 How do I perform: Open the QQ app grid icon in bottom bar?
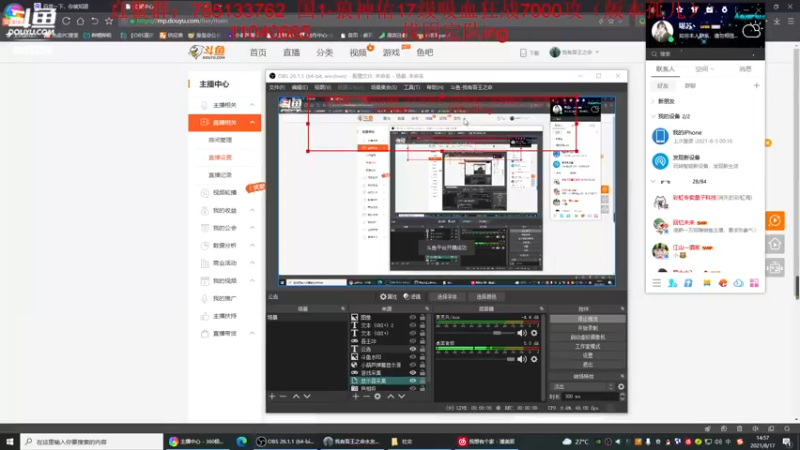click(x=754, y=283)
